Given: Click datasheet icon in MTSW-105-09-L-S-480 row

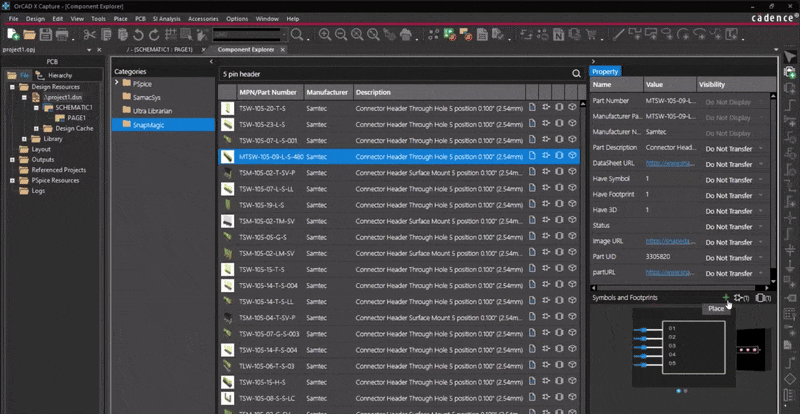Looking at the screenshot, I should [532, 156].
